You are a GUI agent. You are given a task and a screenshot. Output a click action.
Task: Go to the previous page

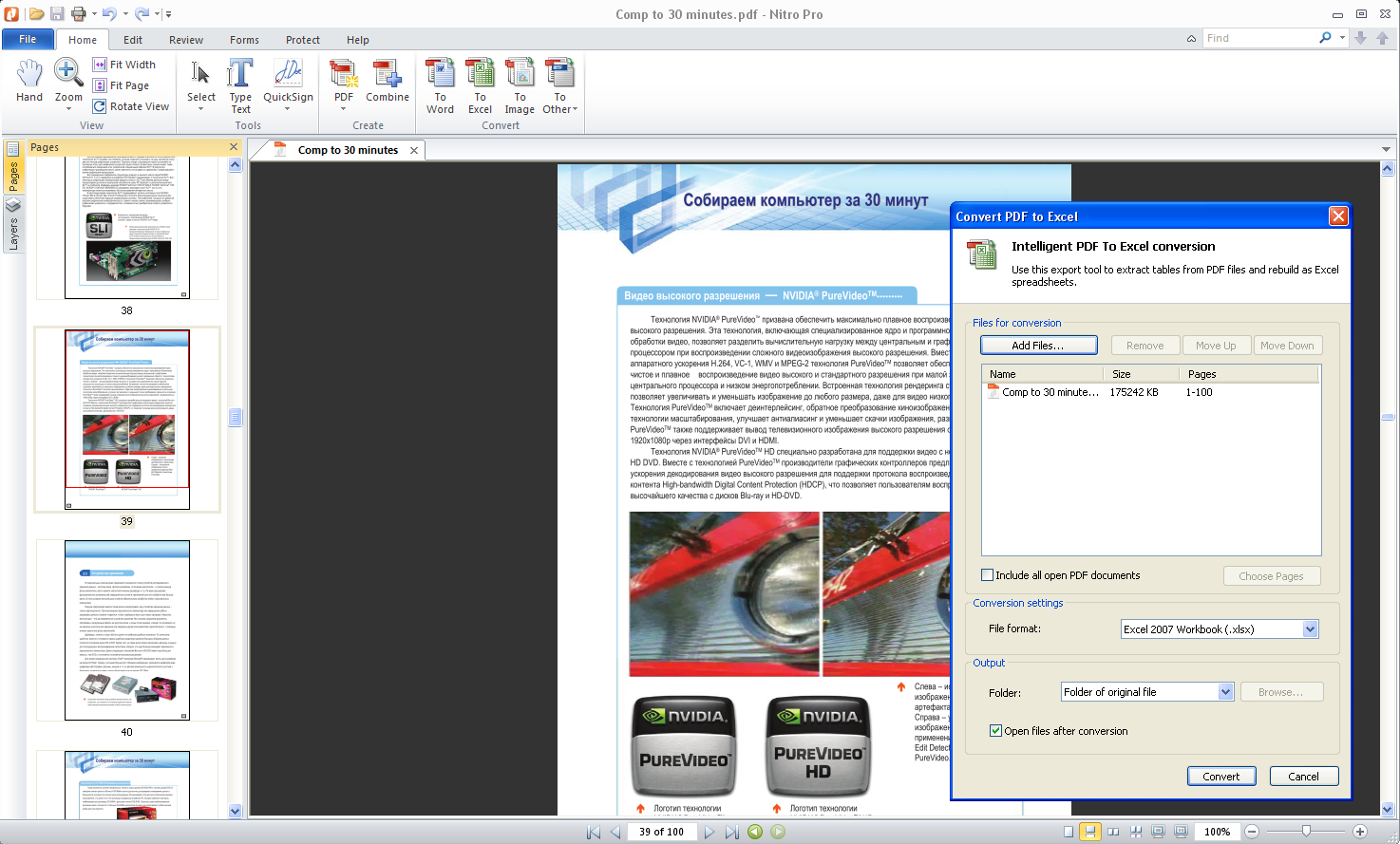click(615, 832)
